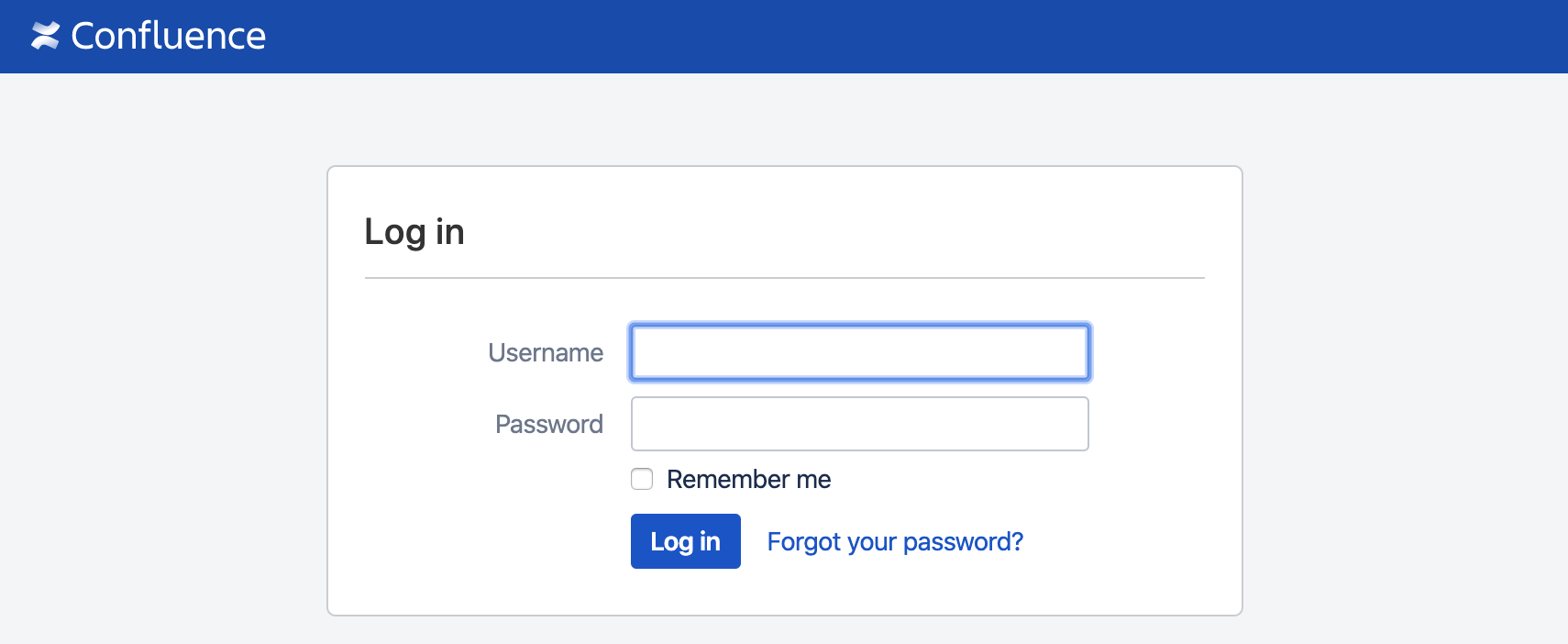Focus the Username input field
This screenshot has height=644, width=1568.
click(859, 352)
